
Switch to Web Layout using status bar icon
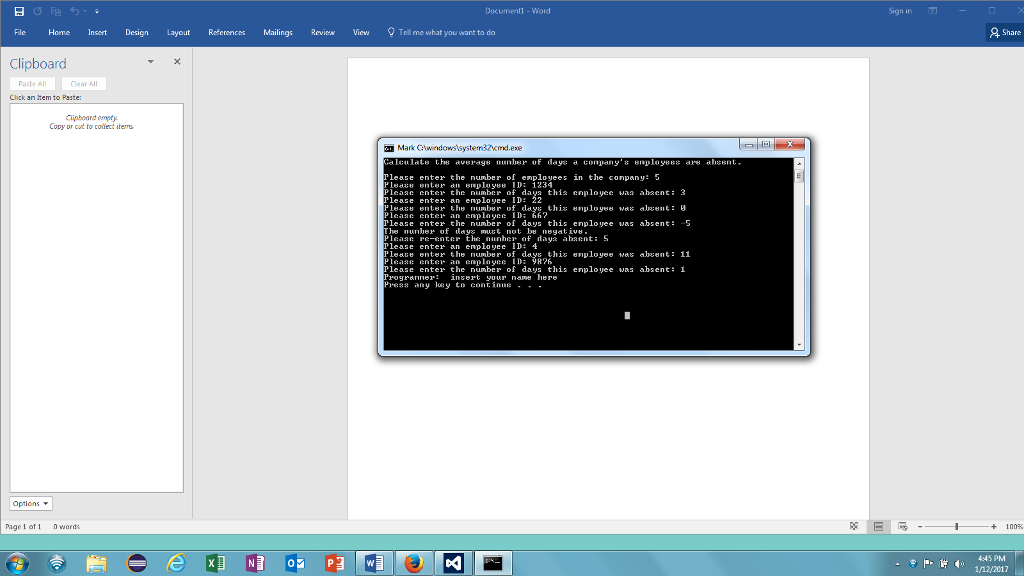[901, 526]
